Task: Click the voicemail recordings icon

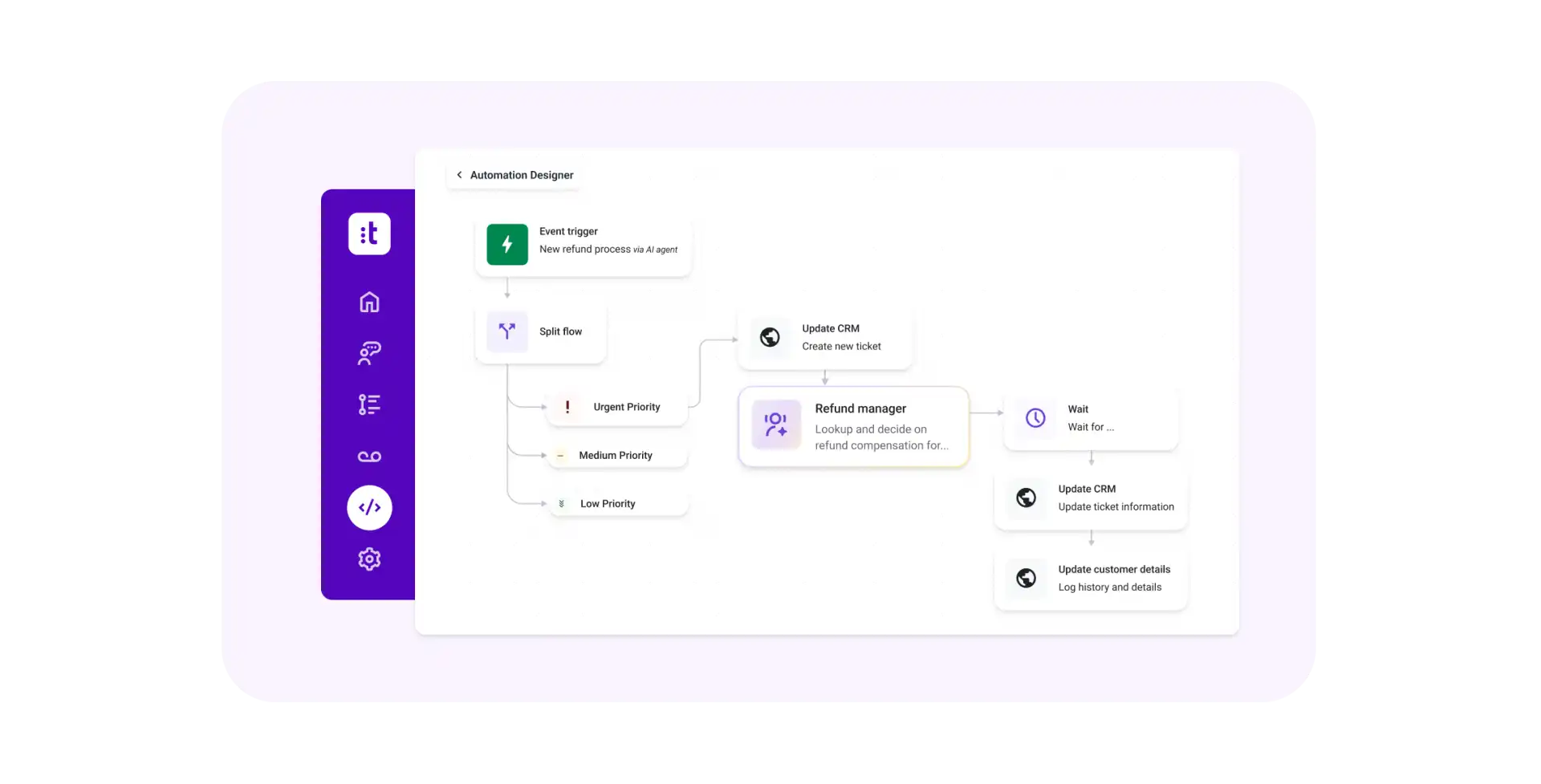Action: (369, 456)
